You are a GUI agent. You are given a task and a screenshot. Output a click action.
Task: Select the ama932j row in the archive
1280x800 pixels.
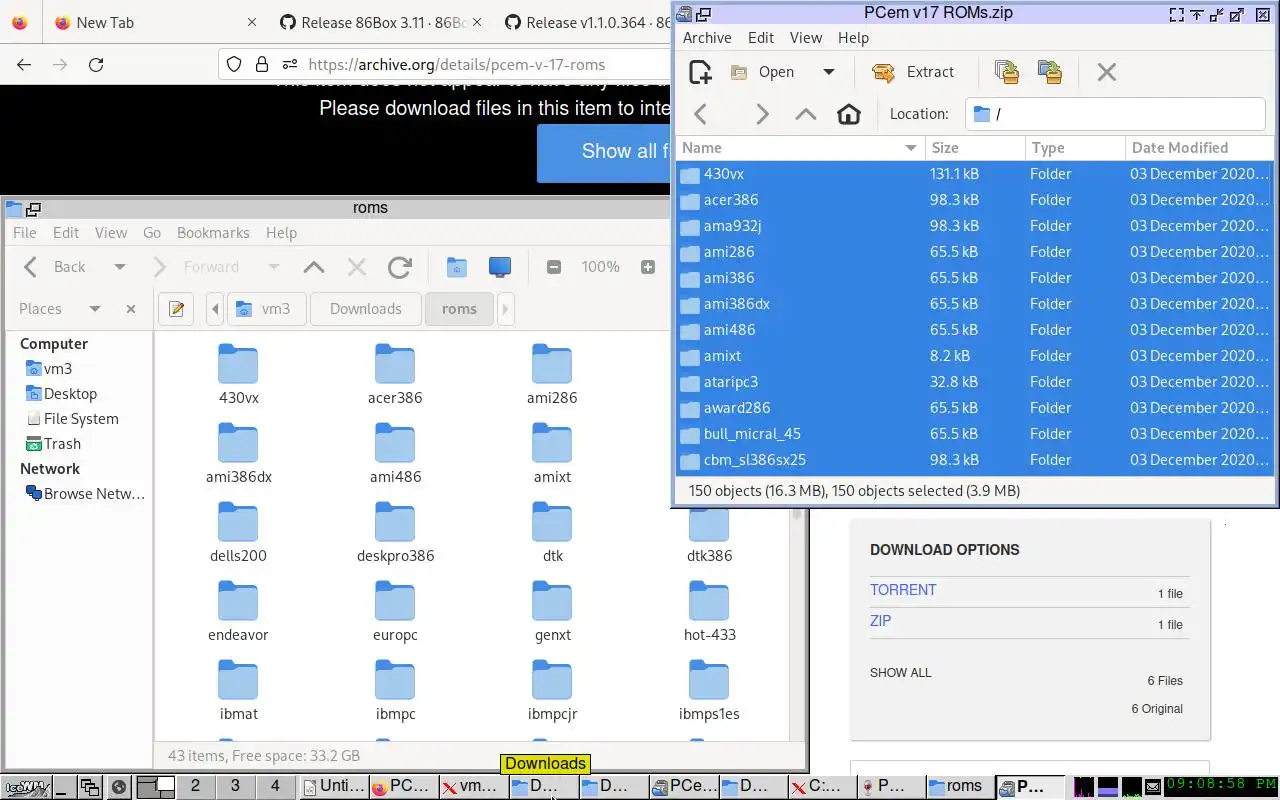974,226
